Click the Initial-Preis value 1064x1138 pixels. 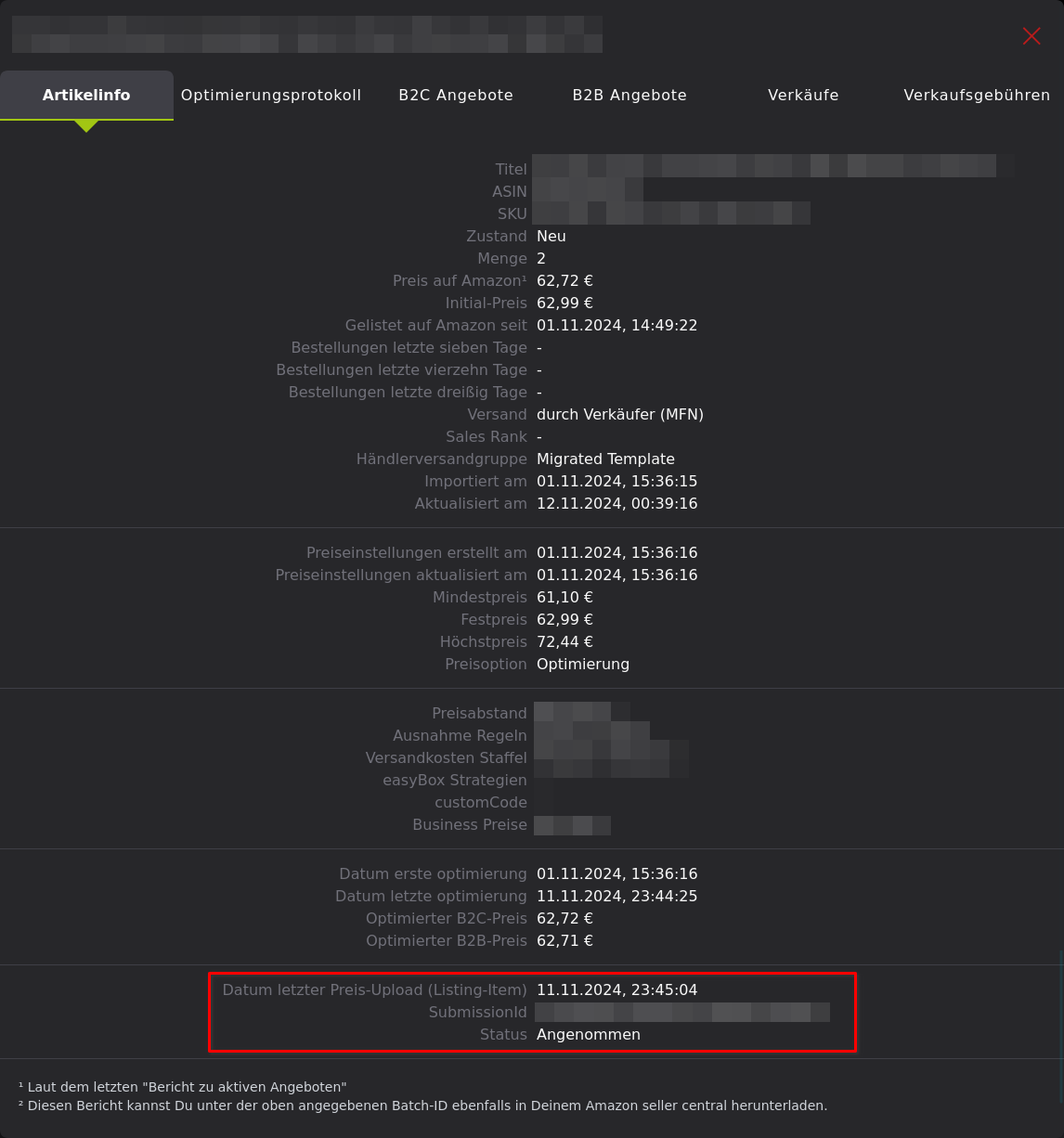564,303
